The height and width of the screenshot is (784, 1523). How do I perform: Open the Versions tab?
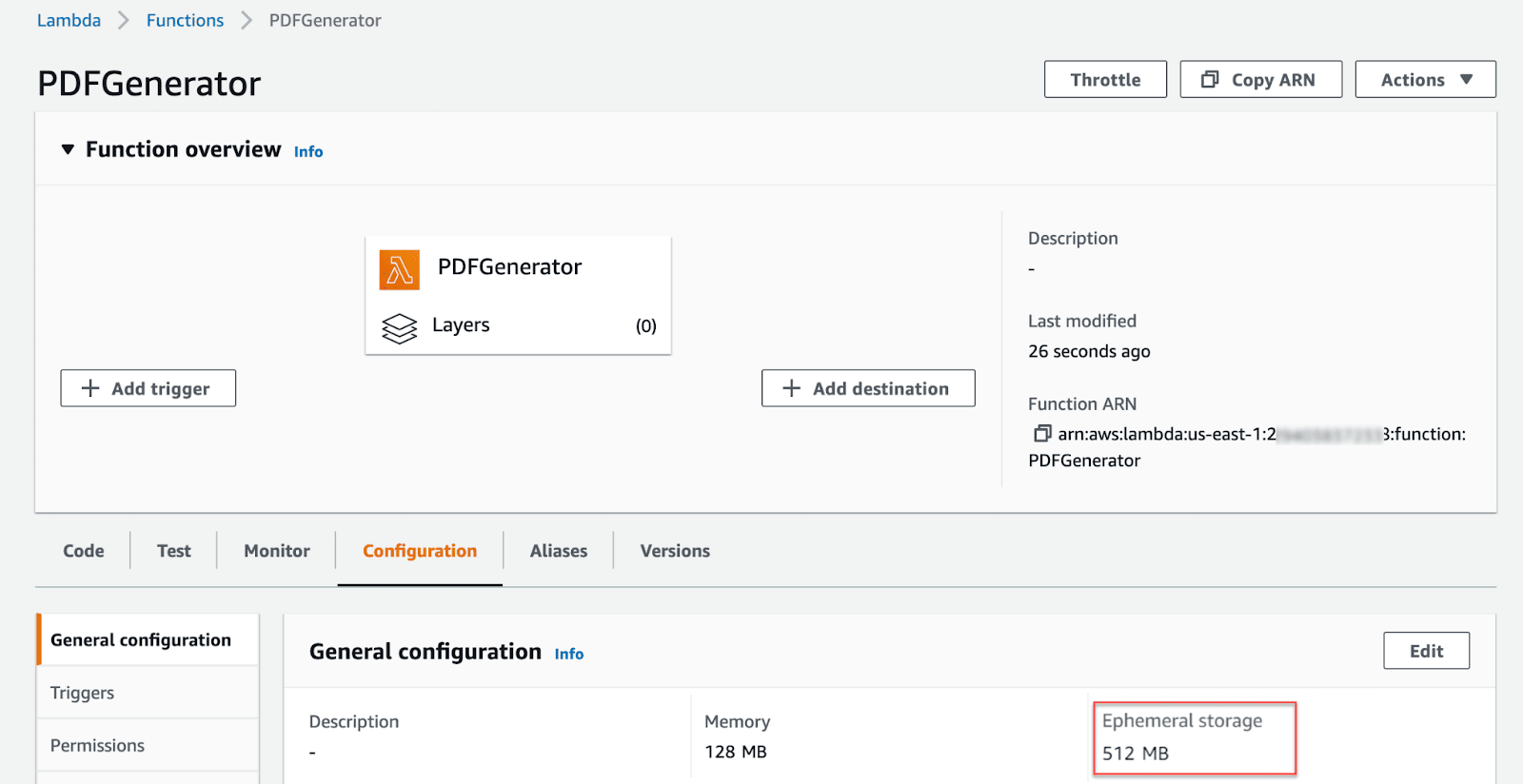[675, 551]
